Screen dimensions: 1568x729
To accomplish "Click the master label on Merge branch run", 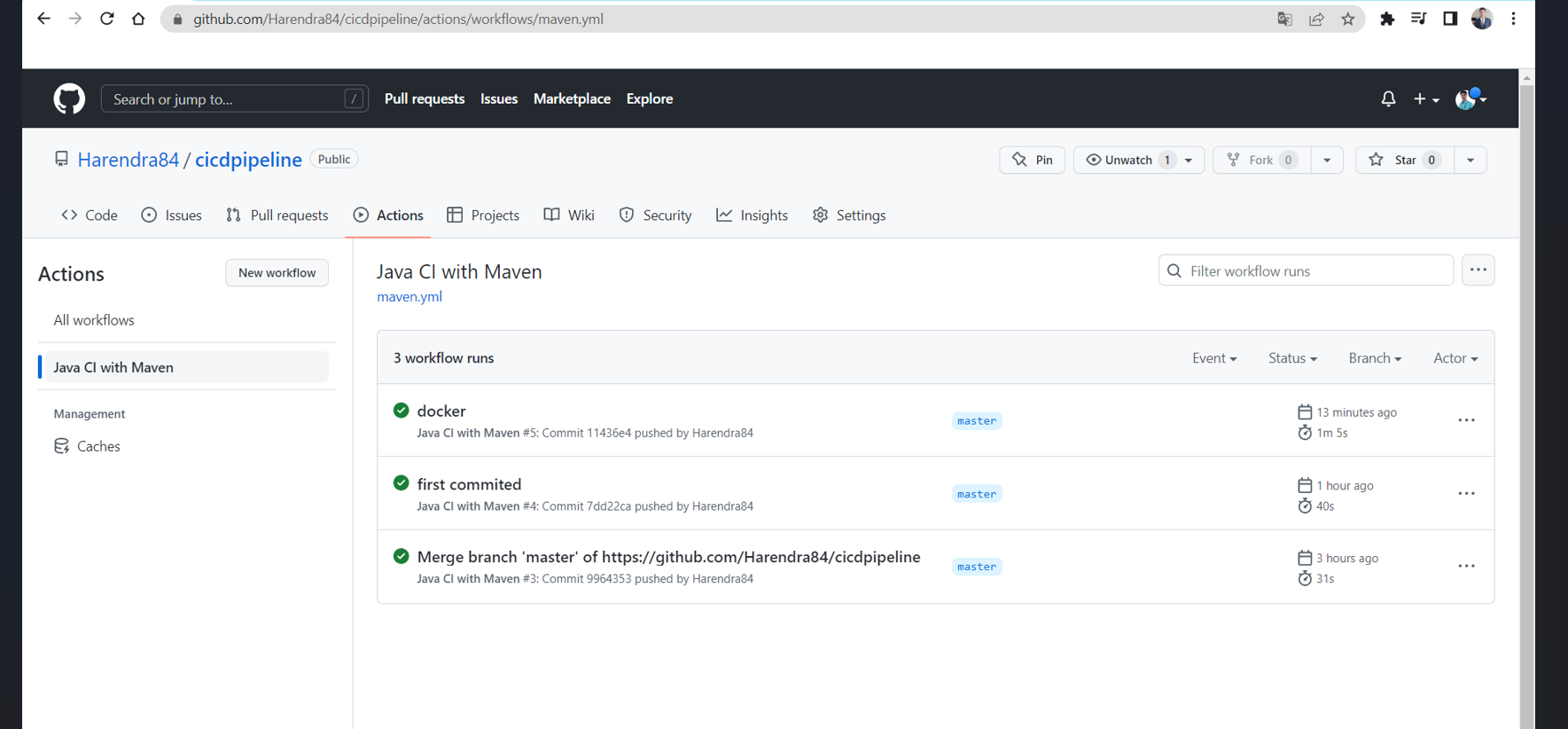I will tap(977, 567).
